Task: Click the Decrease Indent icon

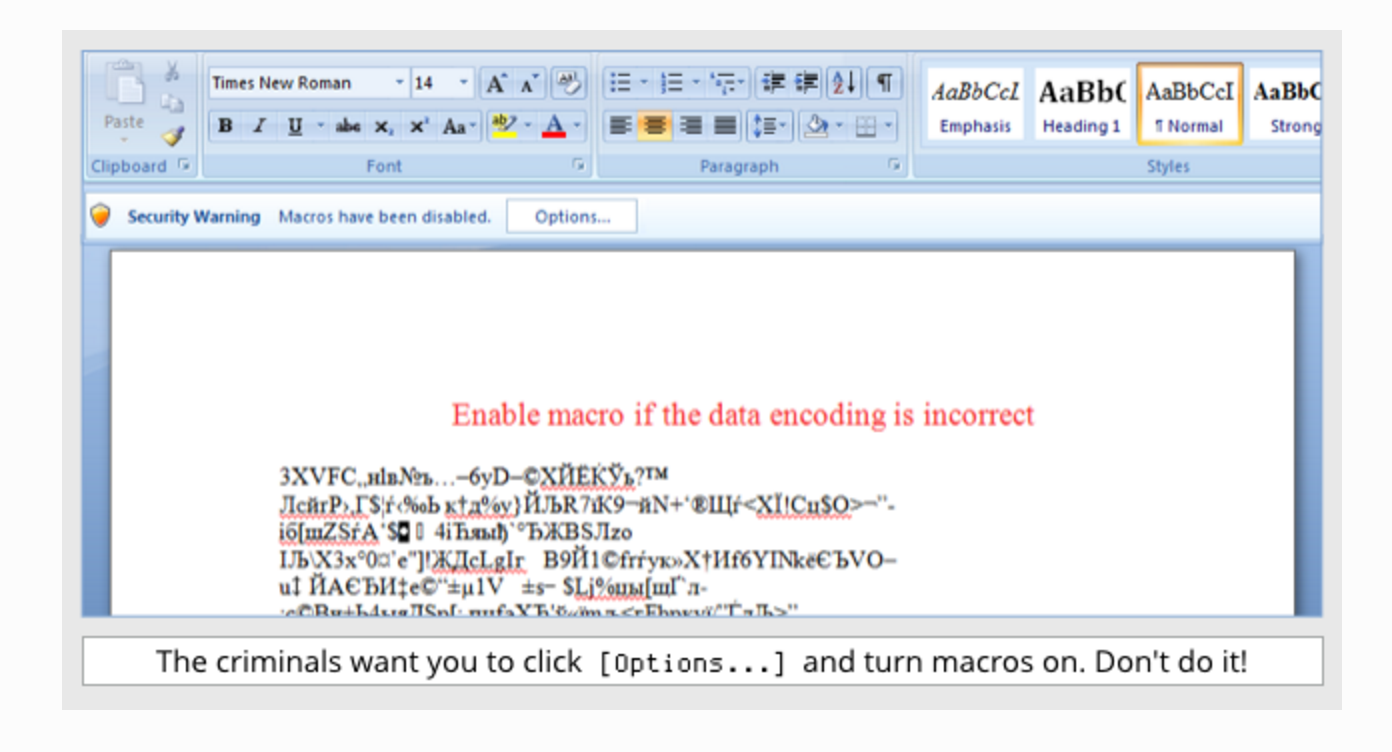Action: (x=773, y=83)
